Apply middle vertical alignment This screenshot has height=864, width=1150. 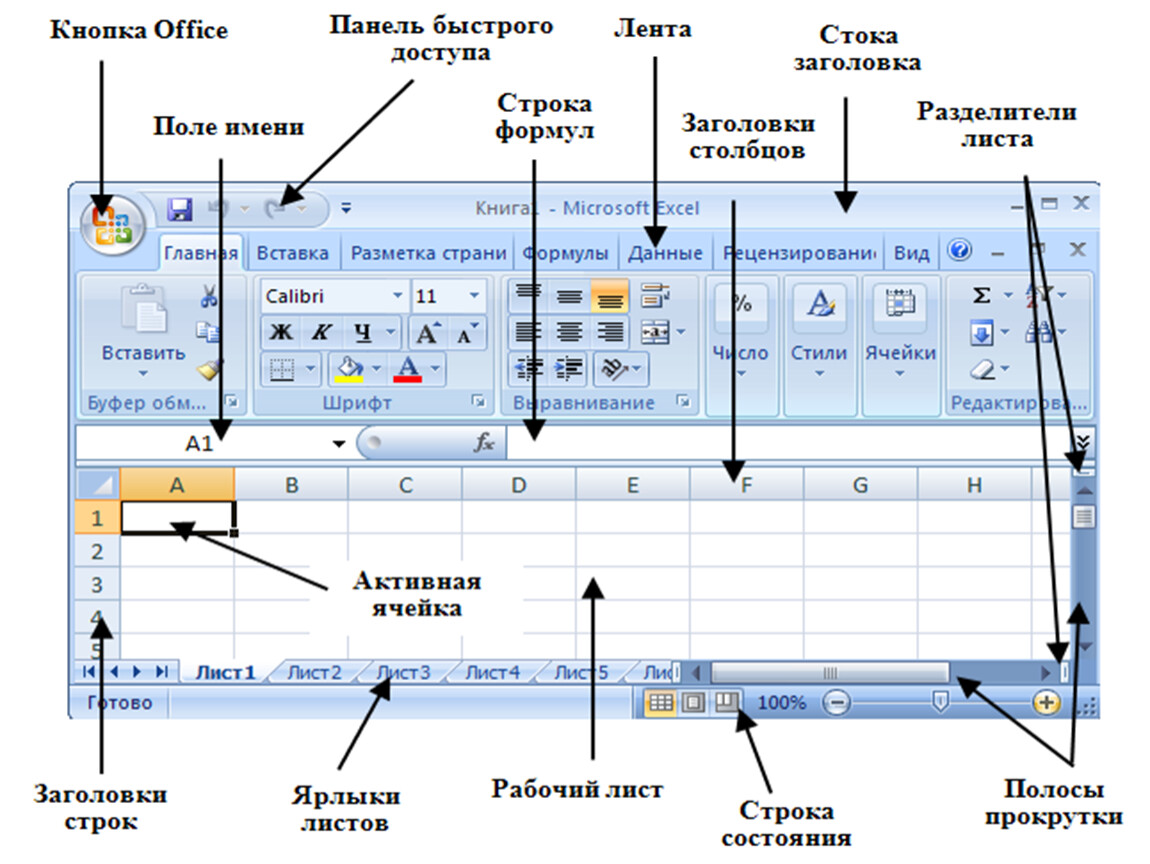568,295
